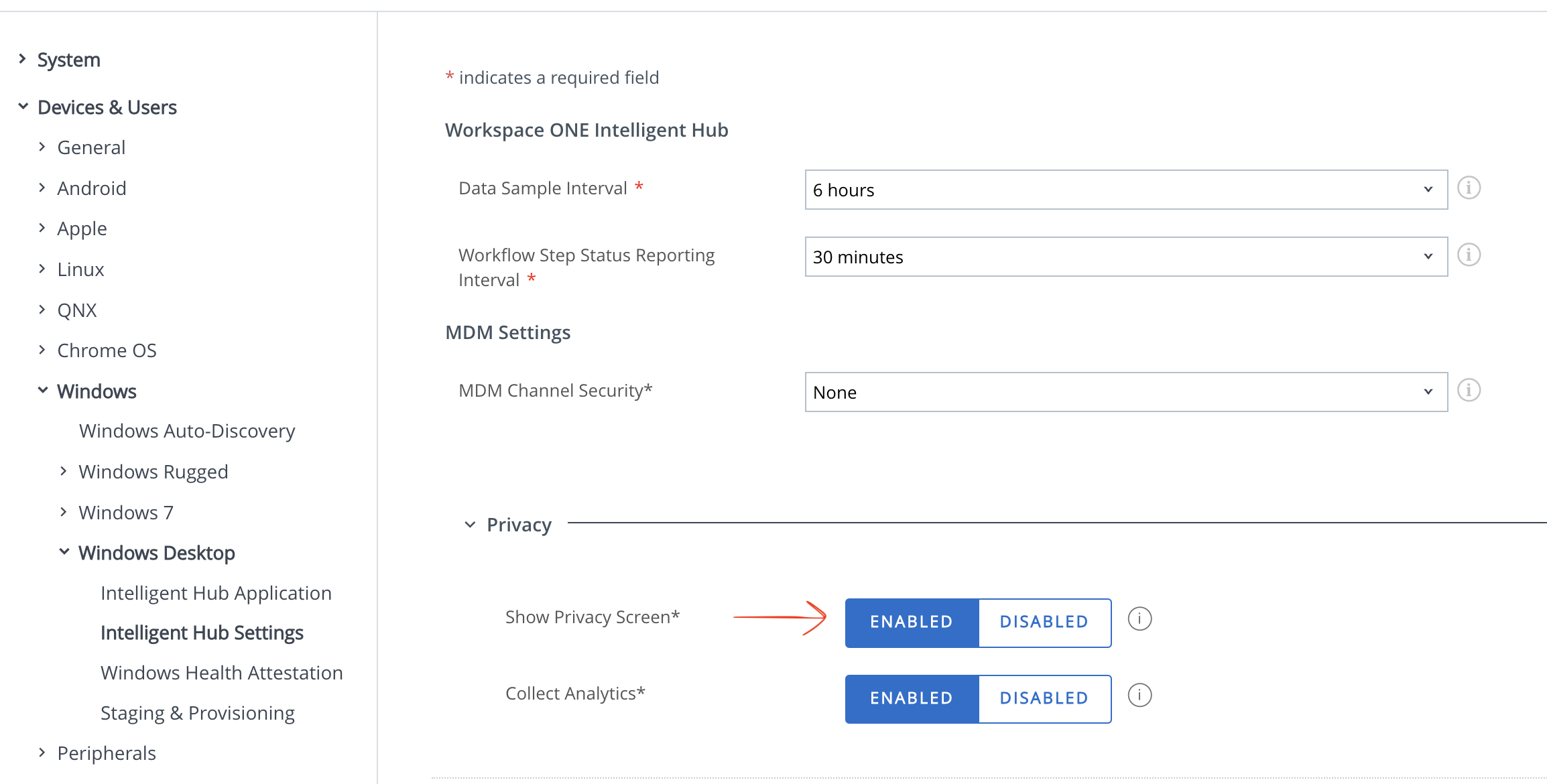Screen dimensions: 1547x784
Task: Open the Intelligent Hub Application page
Action: point(216,592)
